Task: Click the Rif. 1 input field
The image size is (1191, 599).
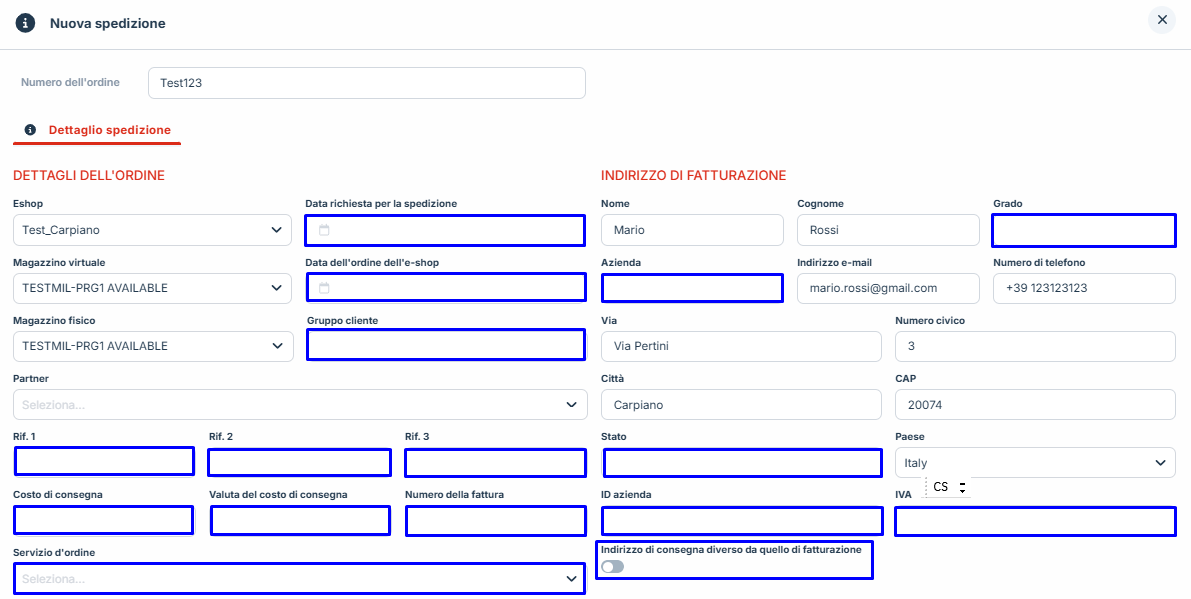Action: coord(104,462)
